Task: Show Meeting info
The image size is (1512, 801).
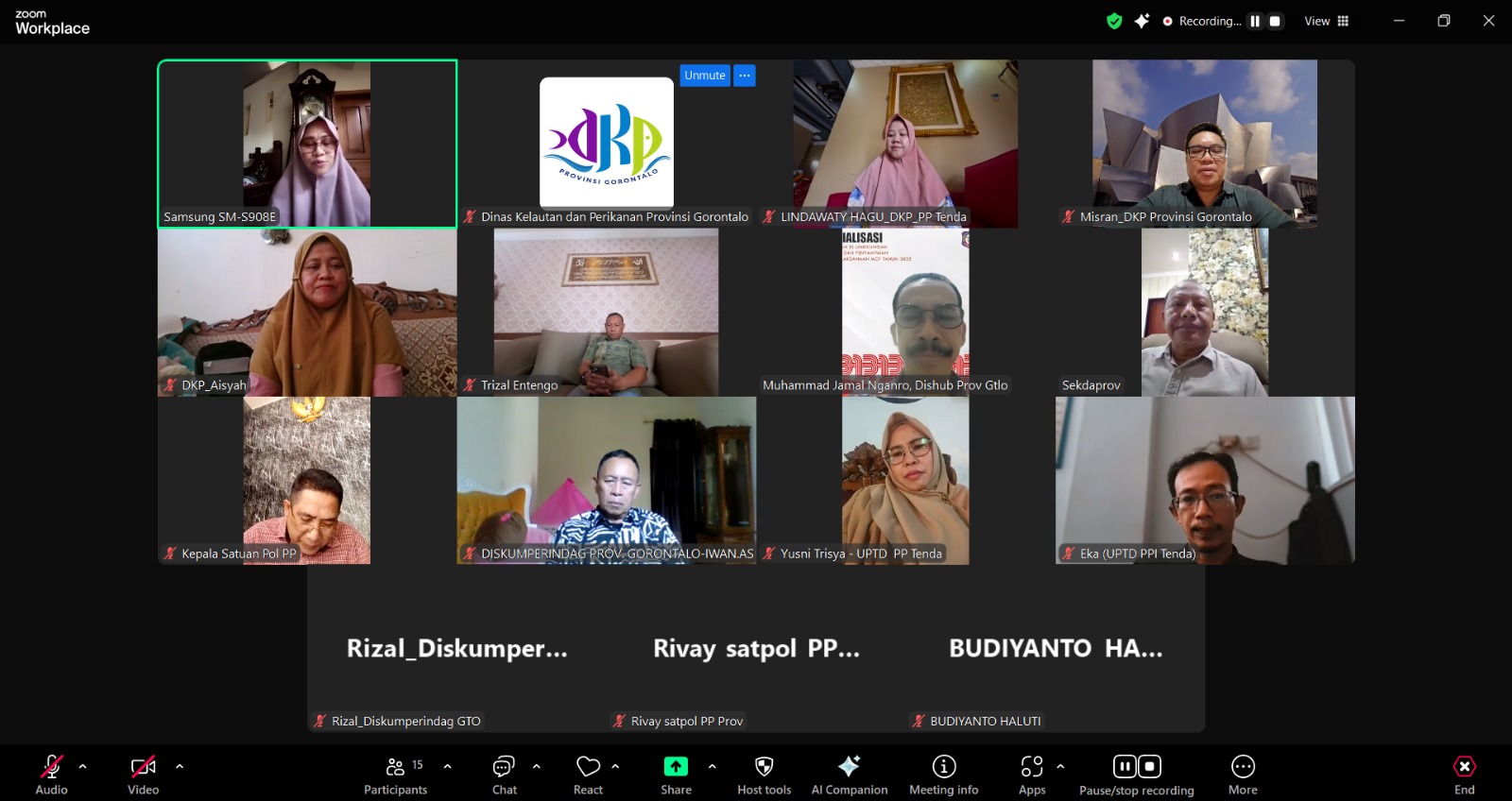Action: (x=943, y=775)
